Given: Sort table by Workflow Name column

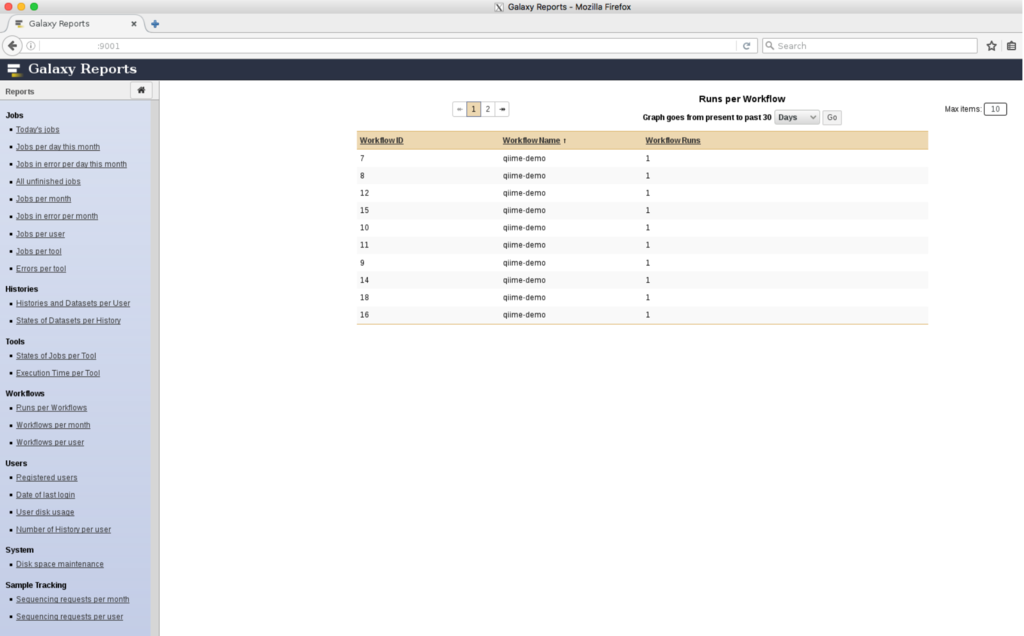Looking at the screenshot, I should [x=531, y=141].
